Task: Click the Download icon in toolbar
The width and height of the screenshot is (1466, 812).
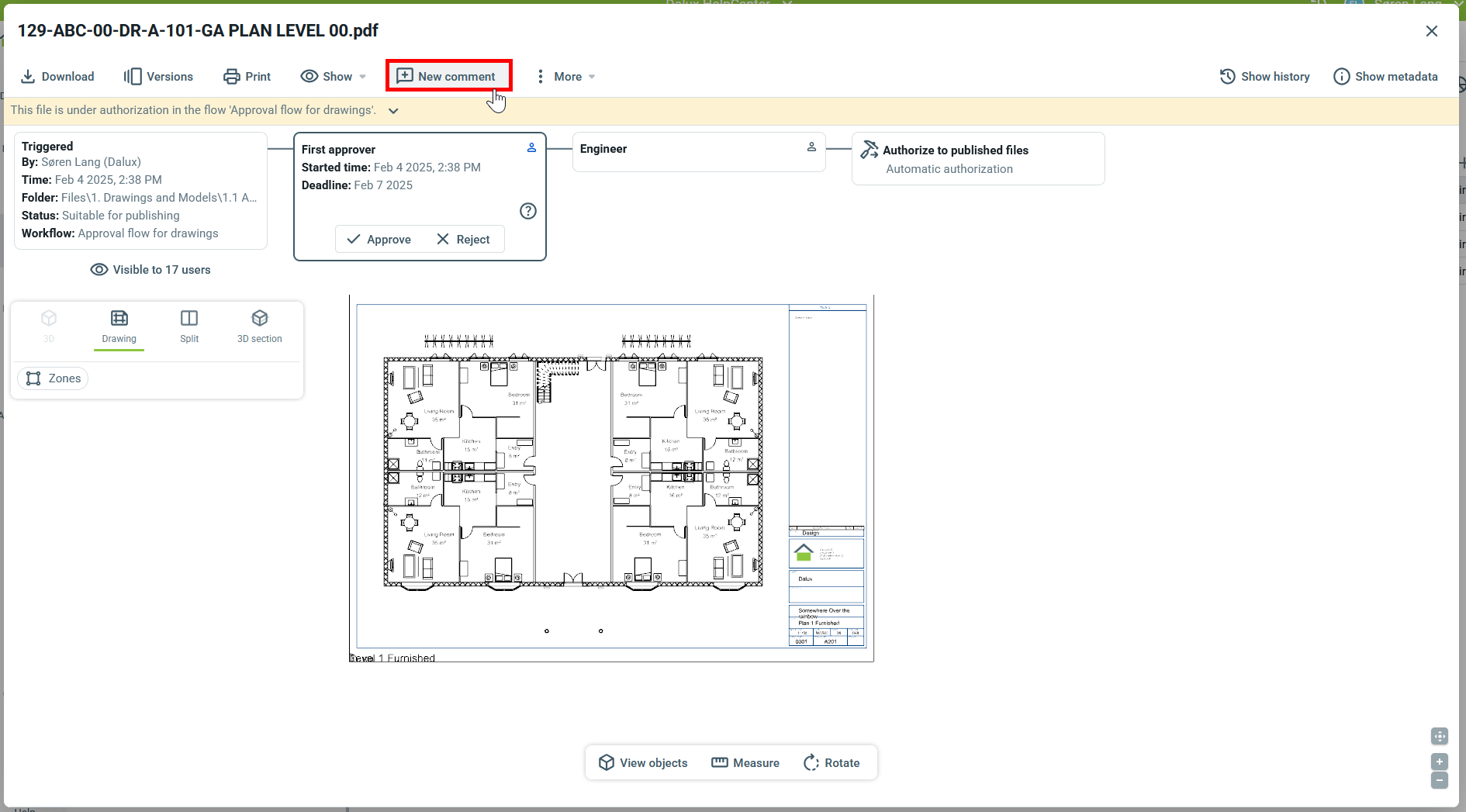Action: [x=28, y=76]
